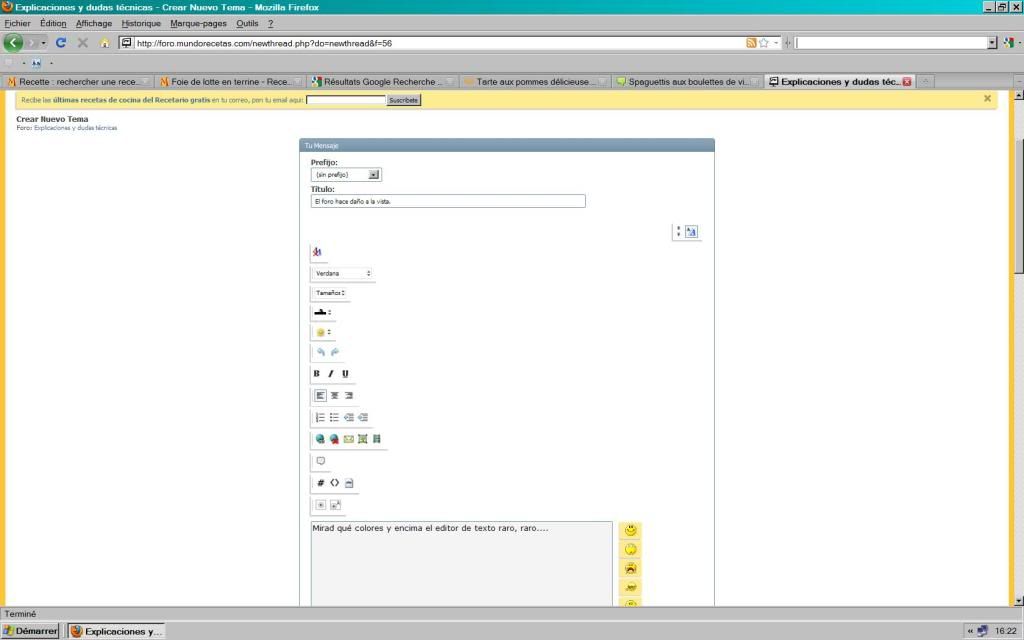
Task: Switch to the Résultats Google Recherche tab
Action: click(x=383, y=82)
